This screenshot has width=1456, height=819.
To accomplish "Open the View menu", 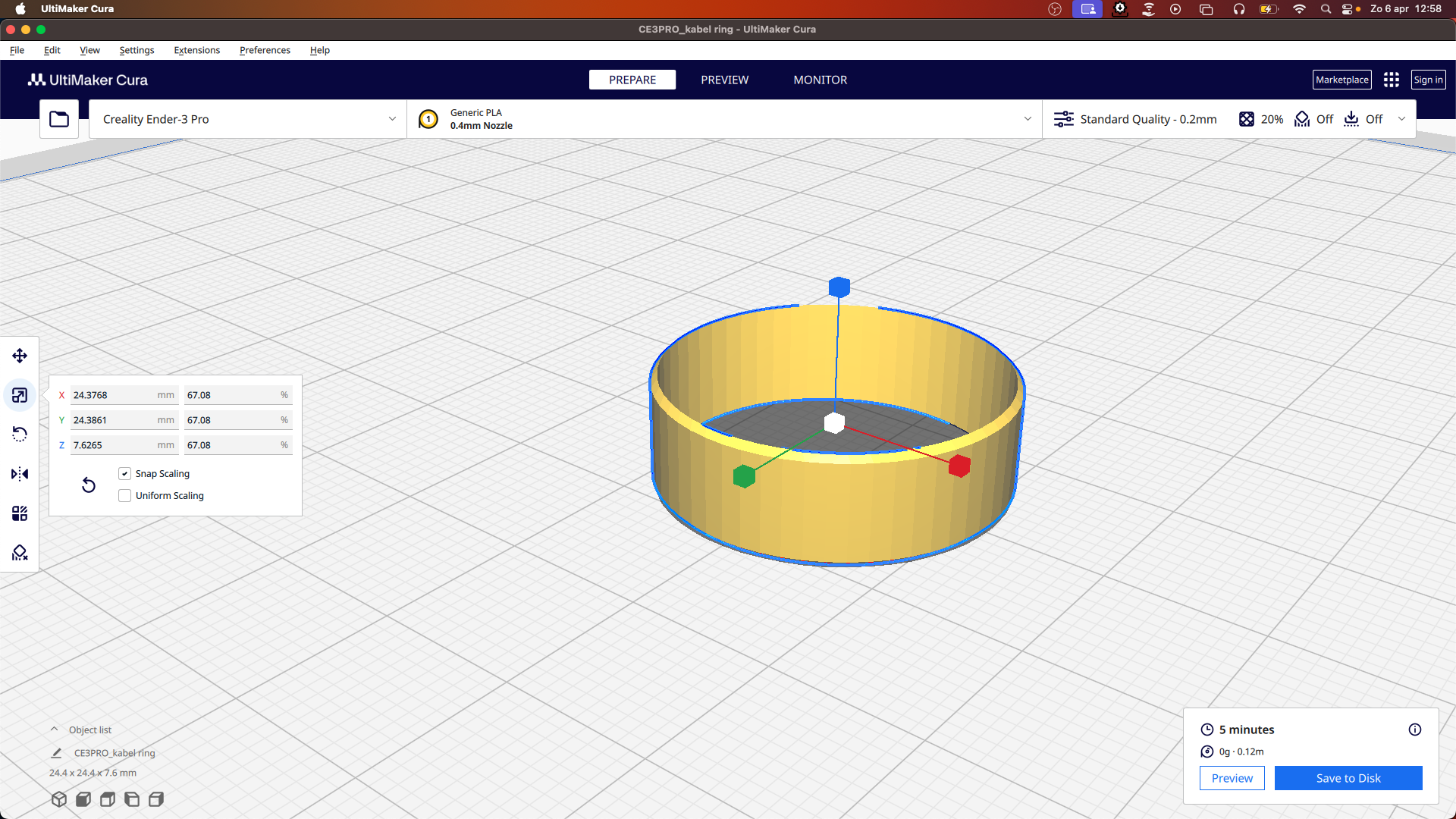I will 89,50.
